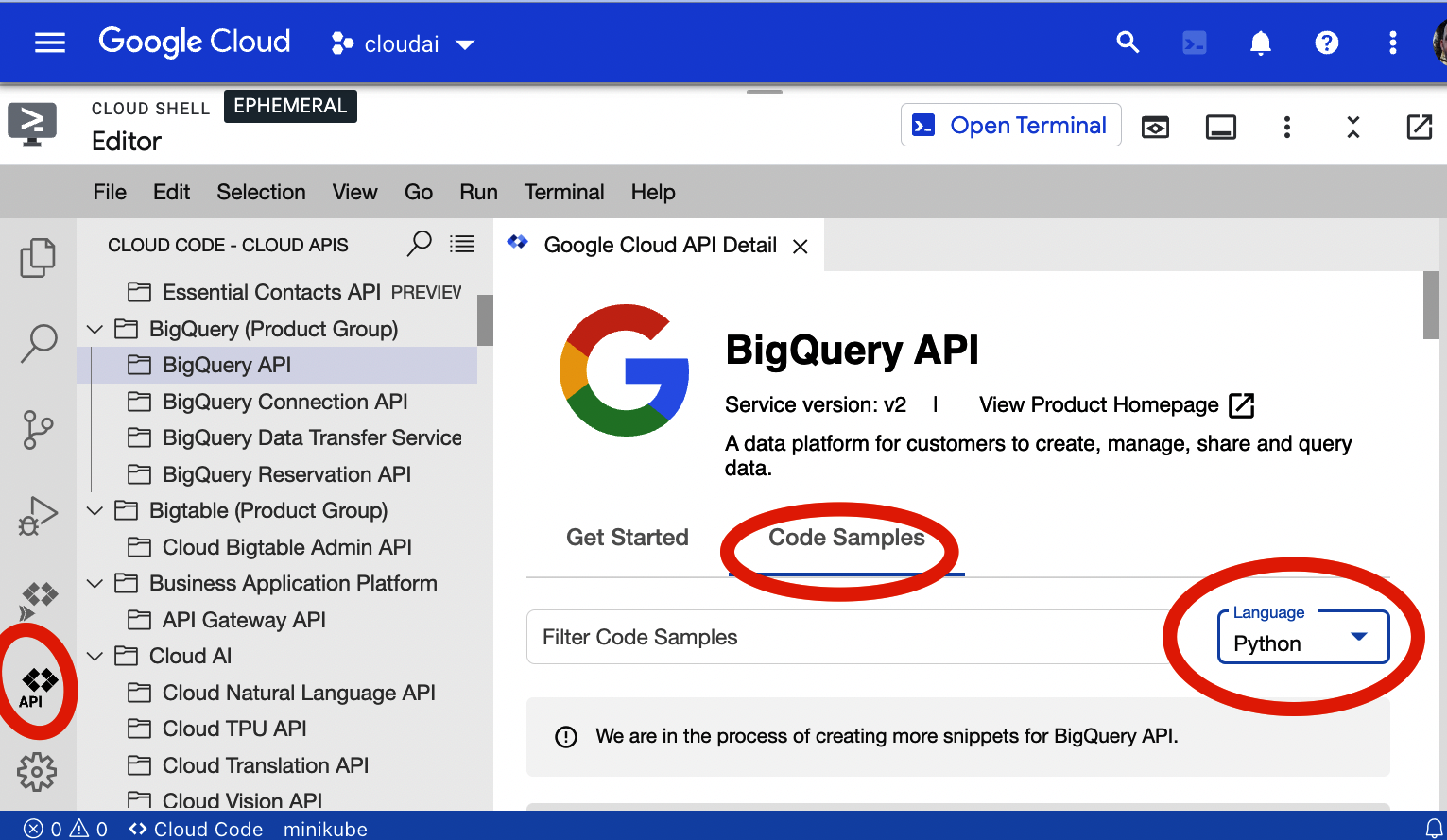Open the Run menu
Viewport: 1447px width, 840px height.
[478, 192]
